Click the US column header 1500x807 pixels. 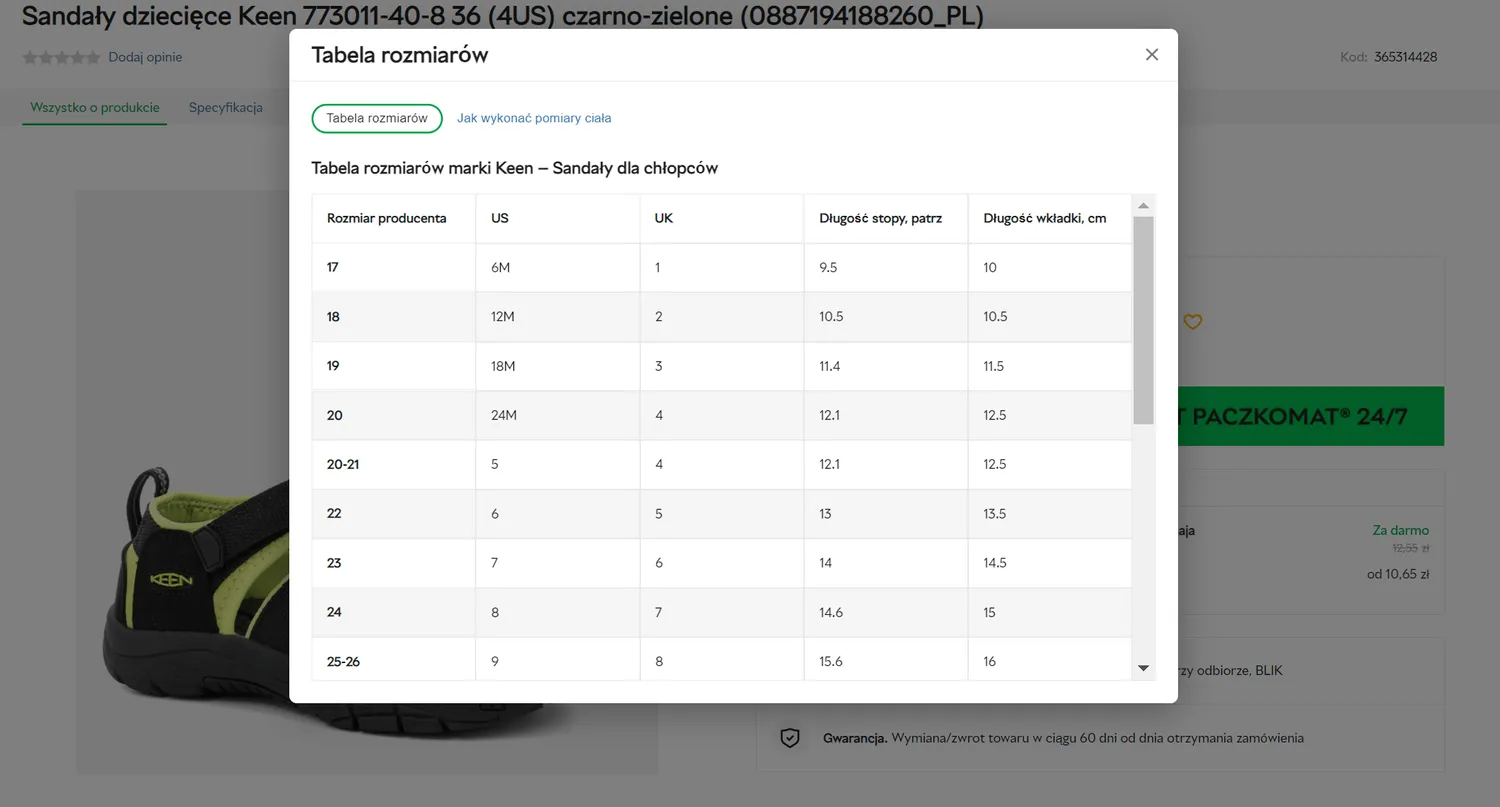[x=500, y=218]
